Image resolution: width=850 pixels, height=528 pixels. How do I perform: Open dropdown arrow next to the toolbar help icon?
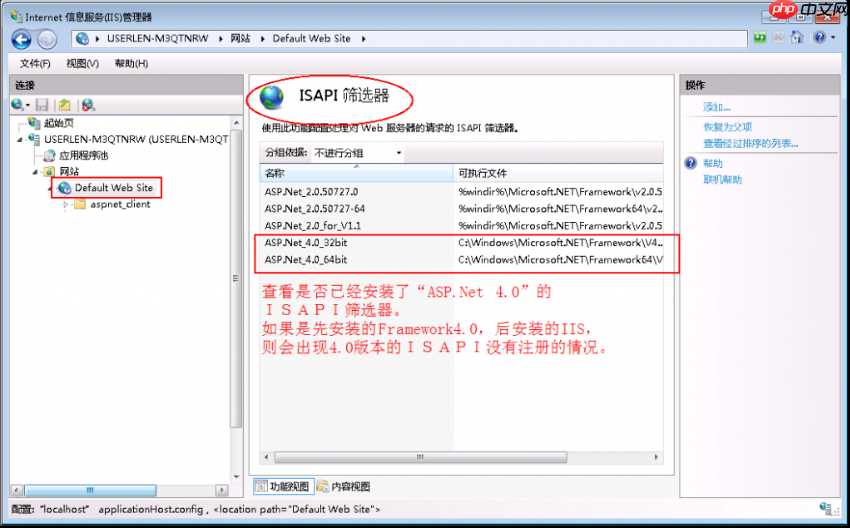833,37
